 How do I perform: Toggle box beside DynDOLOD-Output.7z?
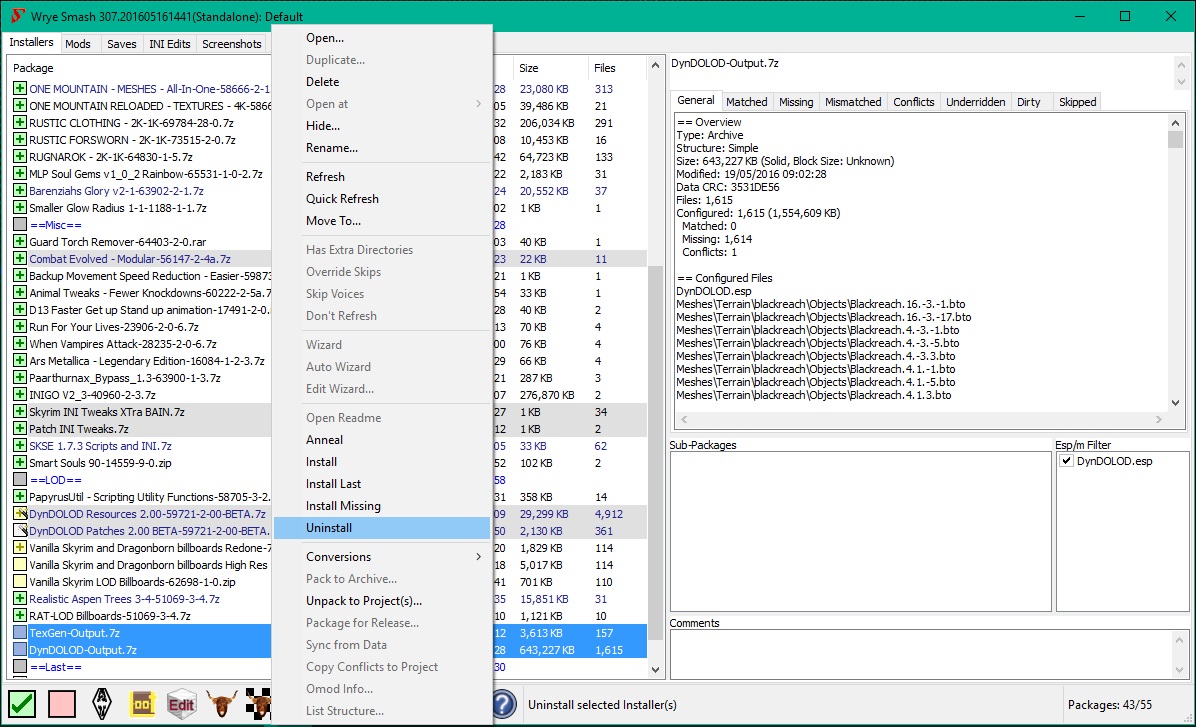(x=20, y=650)
